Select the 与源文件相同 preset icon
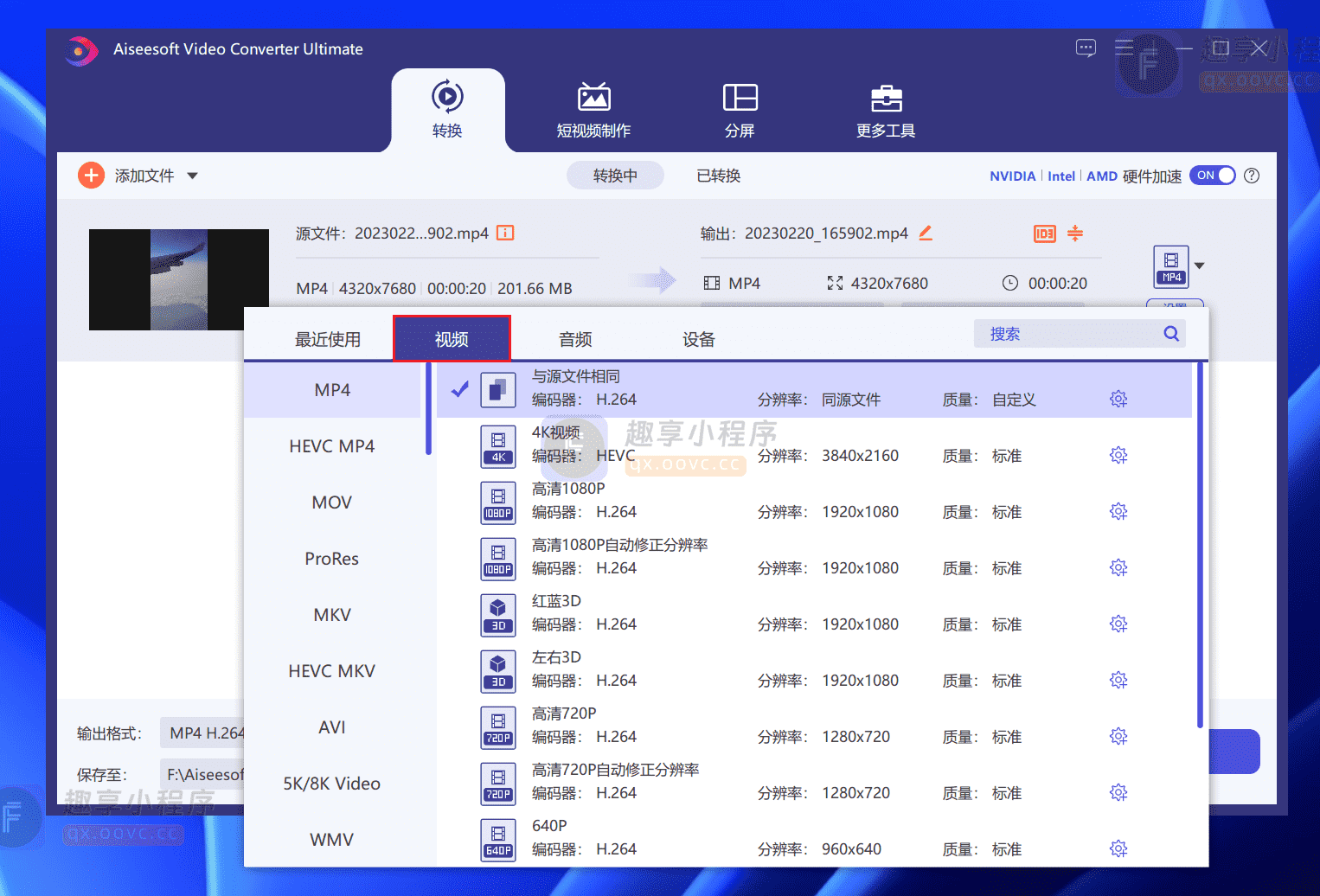The height and width of the screenshot is (896, 1320). [498, 390]
